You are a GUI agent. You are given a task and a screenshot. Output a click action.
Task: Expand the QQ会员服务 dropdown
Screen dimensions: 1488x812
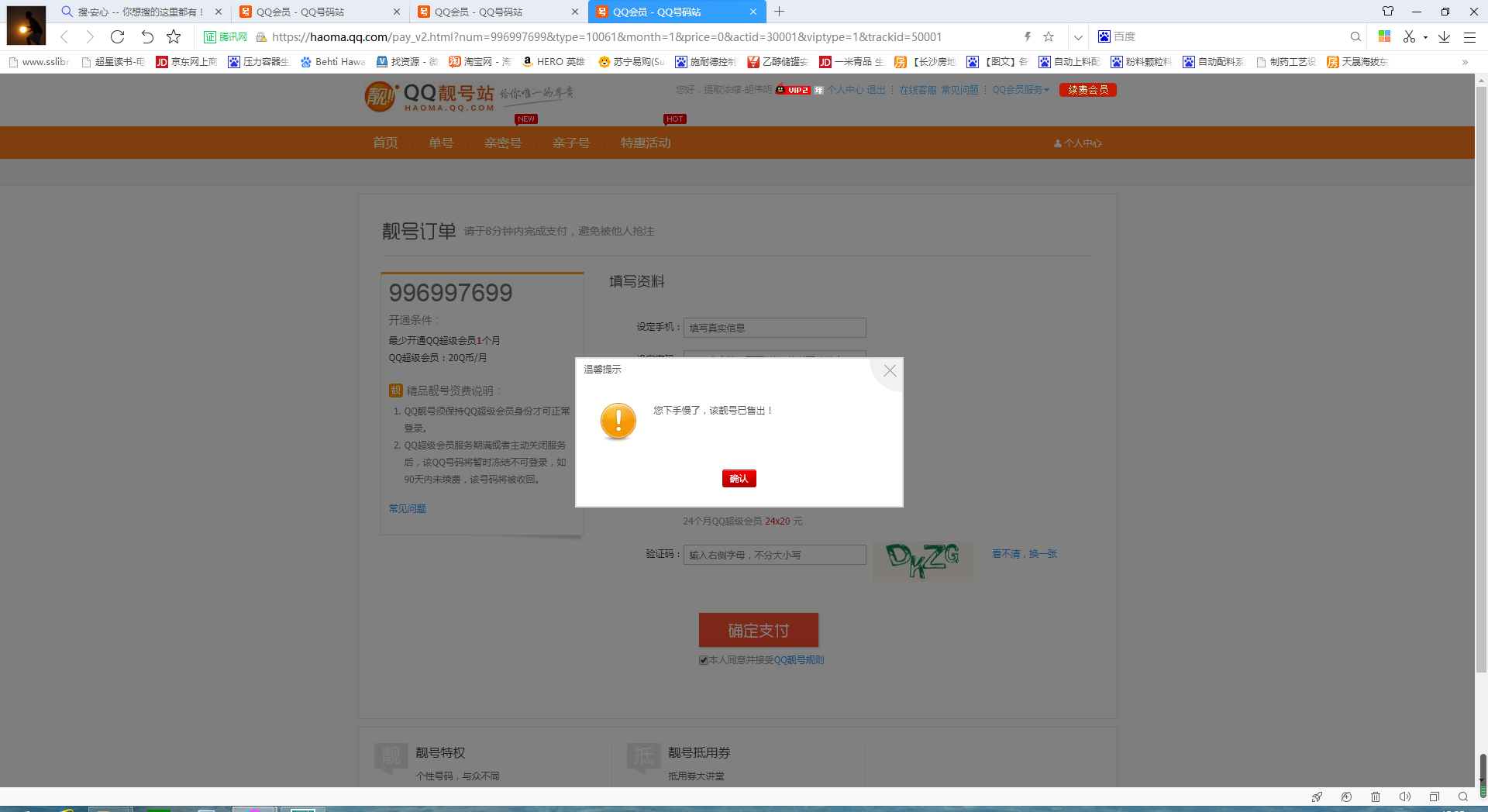1021,90
